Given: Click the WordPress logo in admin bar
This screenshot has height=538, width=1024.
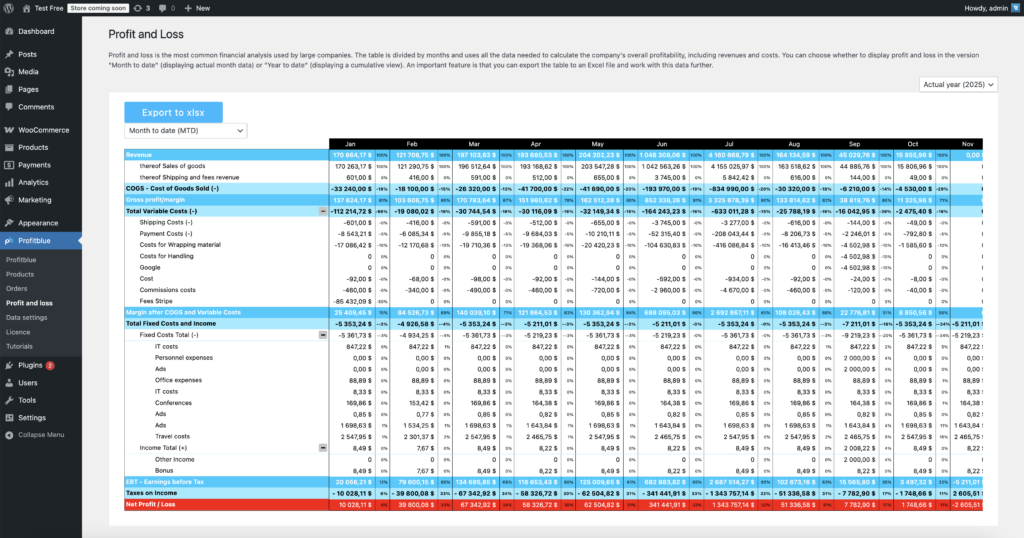Looking at the screenshot, I should tap(10, 7).
